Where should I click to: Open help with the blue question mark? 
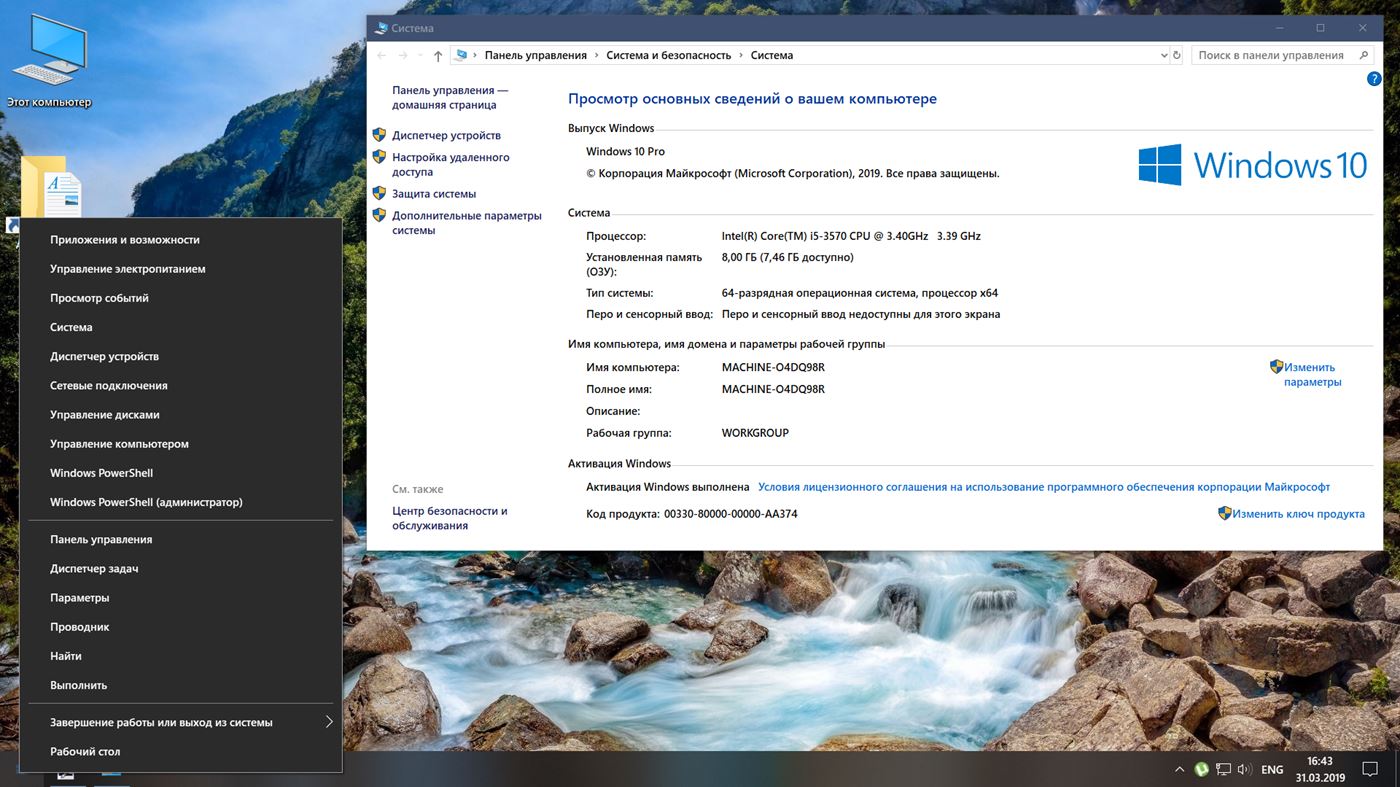pyautogui.click(x=1374, y=79)
